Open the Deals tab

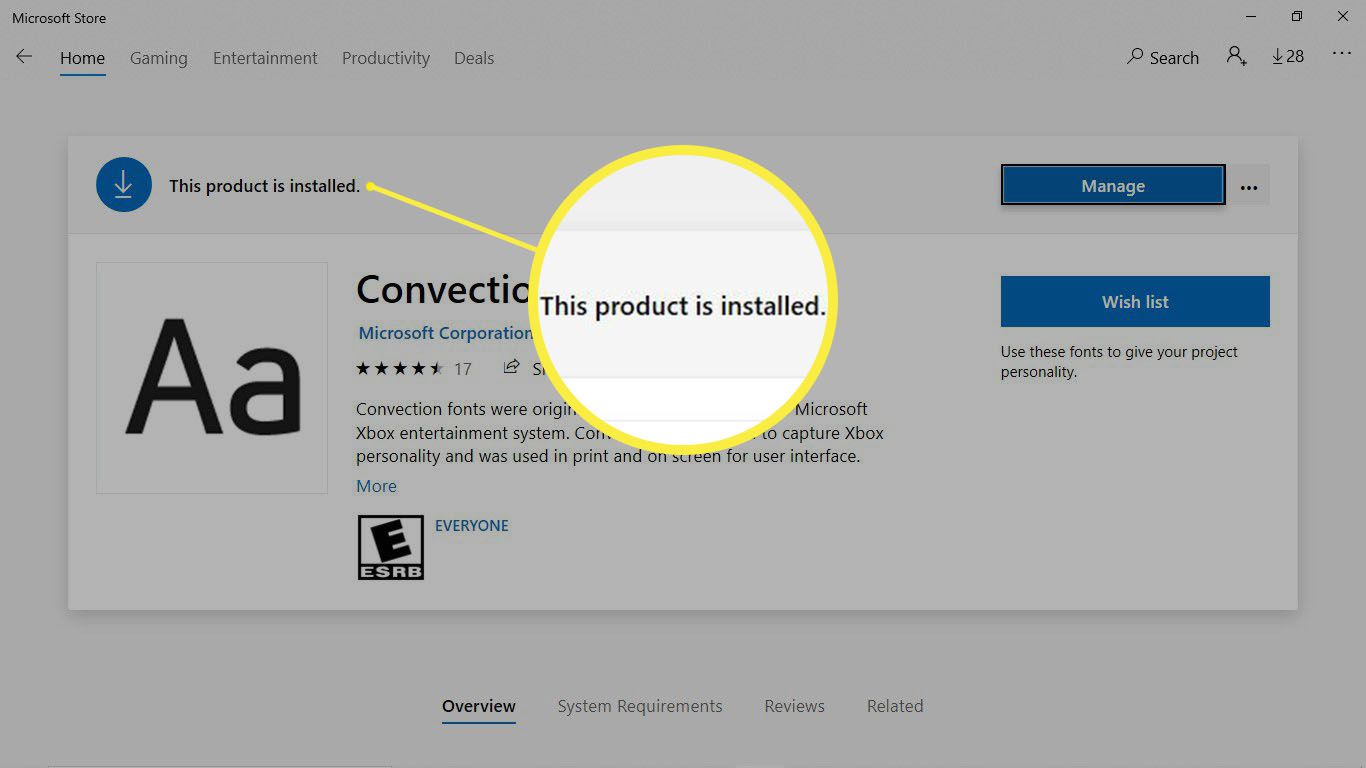pos(474,58)
